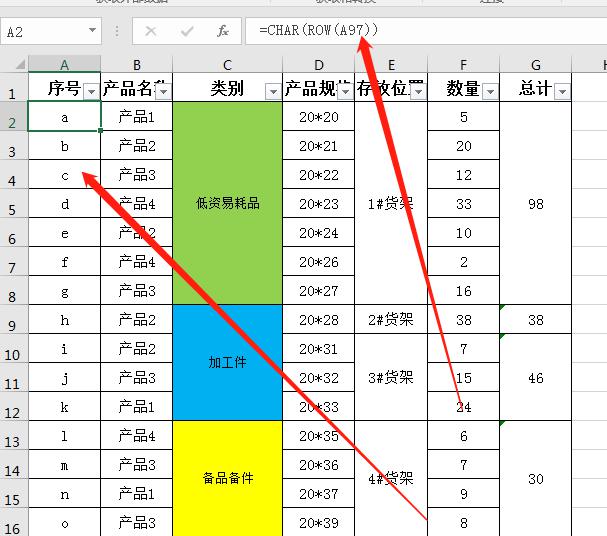Select column E header
The image size is (607, 536).
point(391,64)
